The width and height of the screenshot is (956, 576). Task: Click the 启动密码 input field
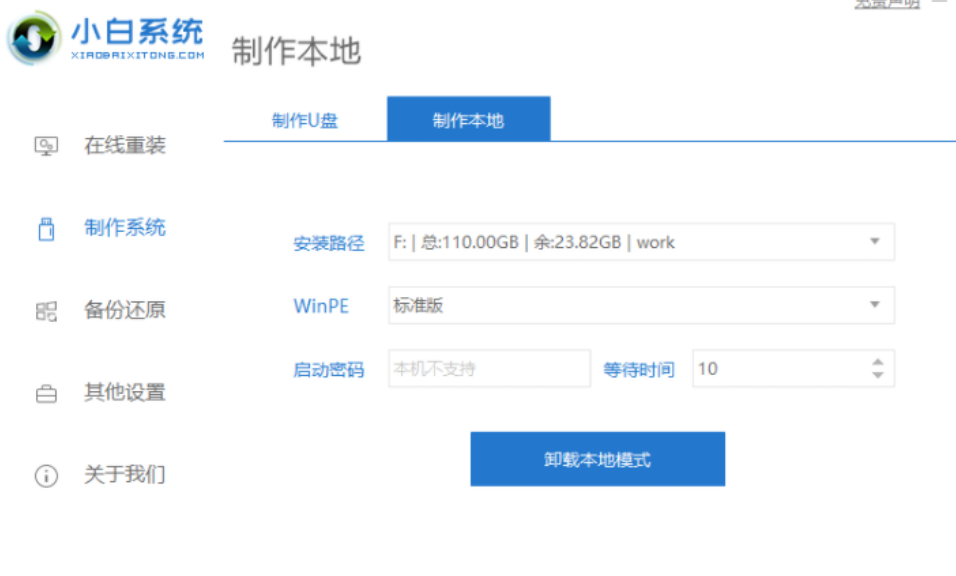[x=489, y=369]
